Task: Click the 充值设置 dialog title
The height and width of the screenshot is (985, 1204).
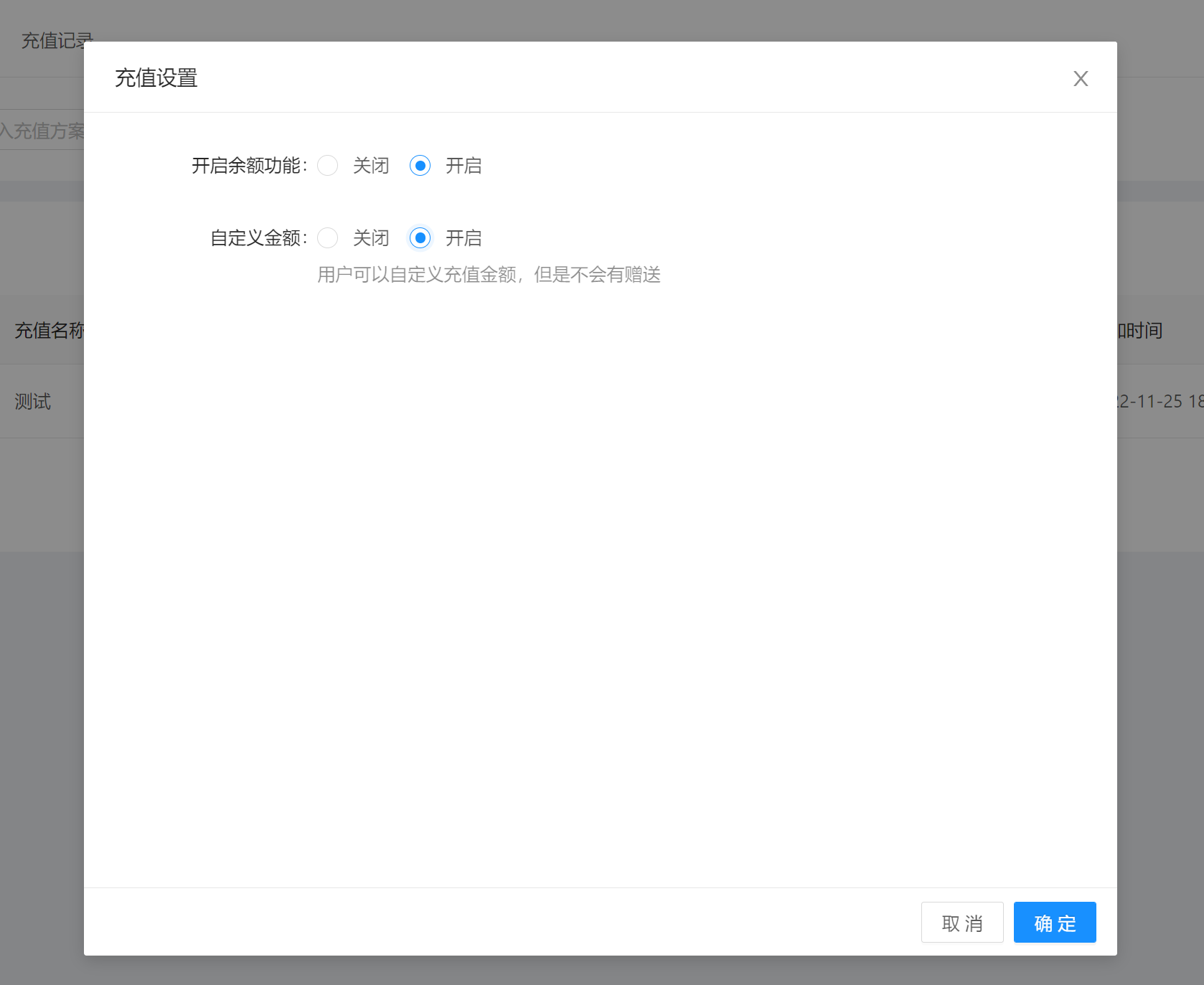Action: 156,78
